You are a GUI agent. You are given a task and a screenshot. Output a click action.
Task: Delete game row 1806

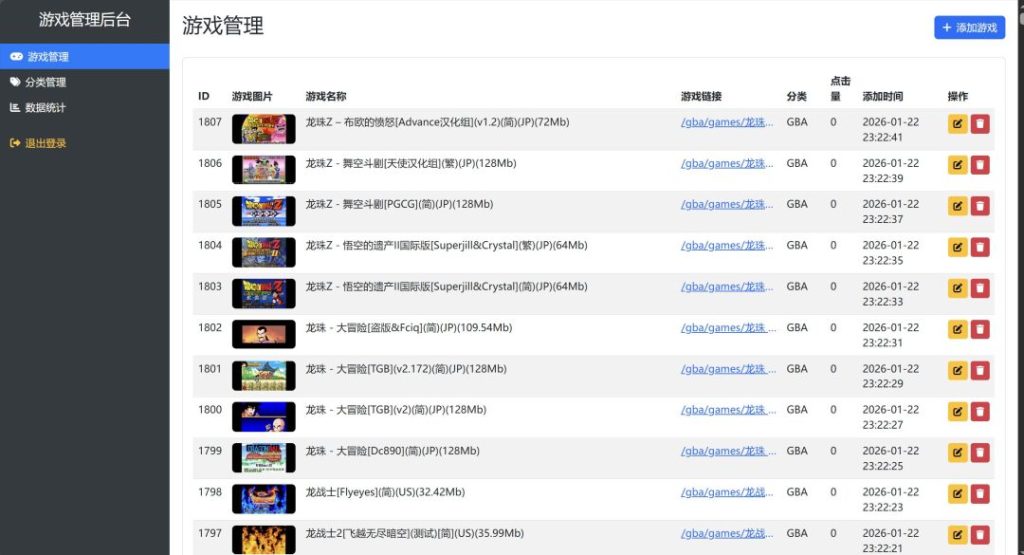[x=980, y=165]
